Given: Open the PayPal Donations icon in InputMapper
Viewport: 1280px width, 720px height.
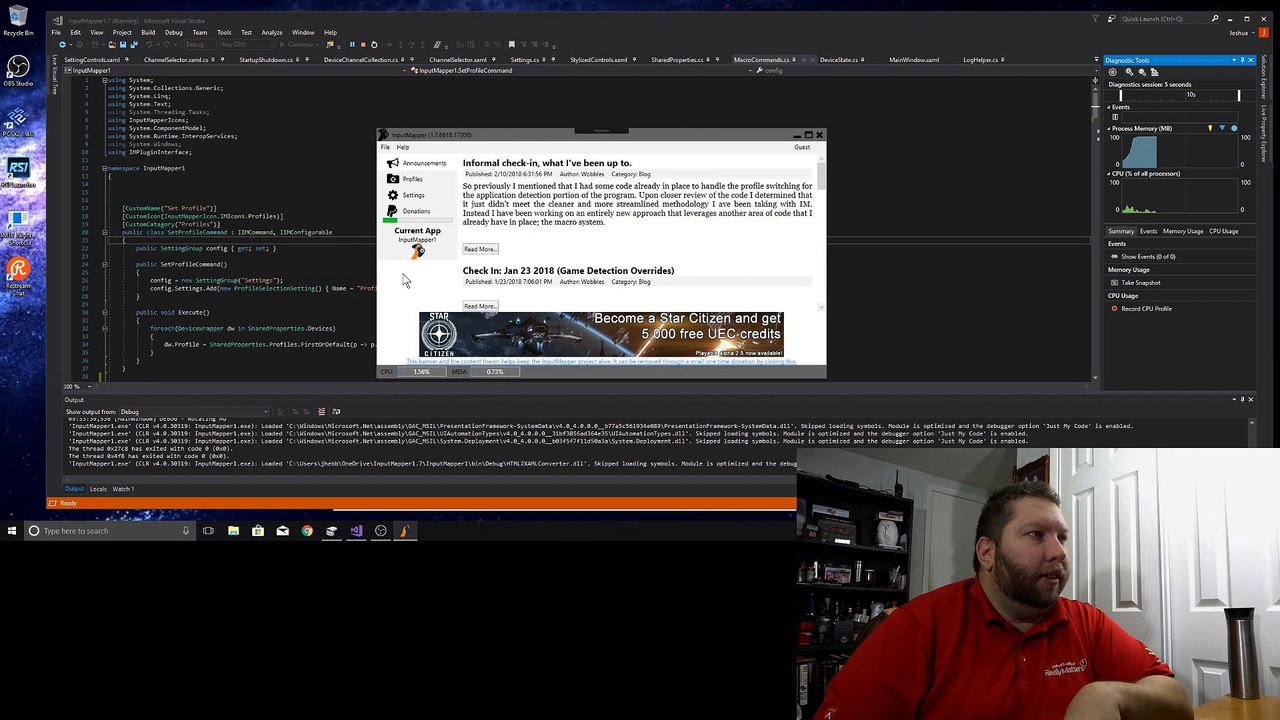Looking at the screenshot, I should tap(392, 211).
